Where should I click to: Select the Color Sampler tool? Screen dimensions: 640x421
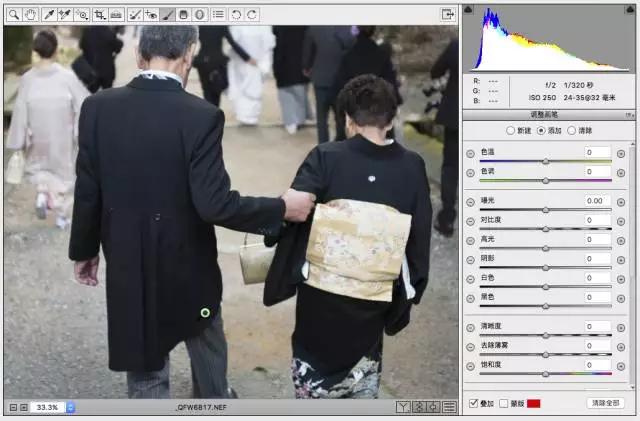tap(65, 15)
